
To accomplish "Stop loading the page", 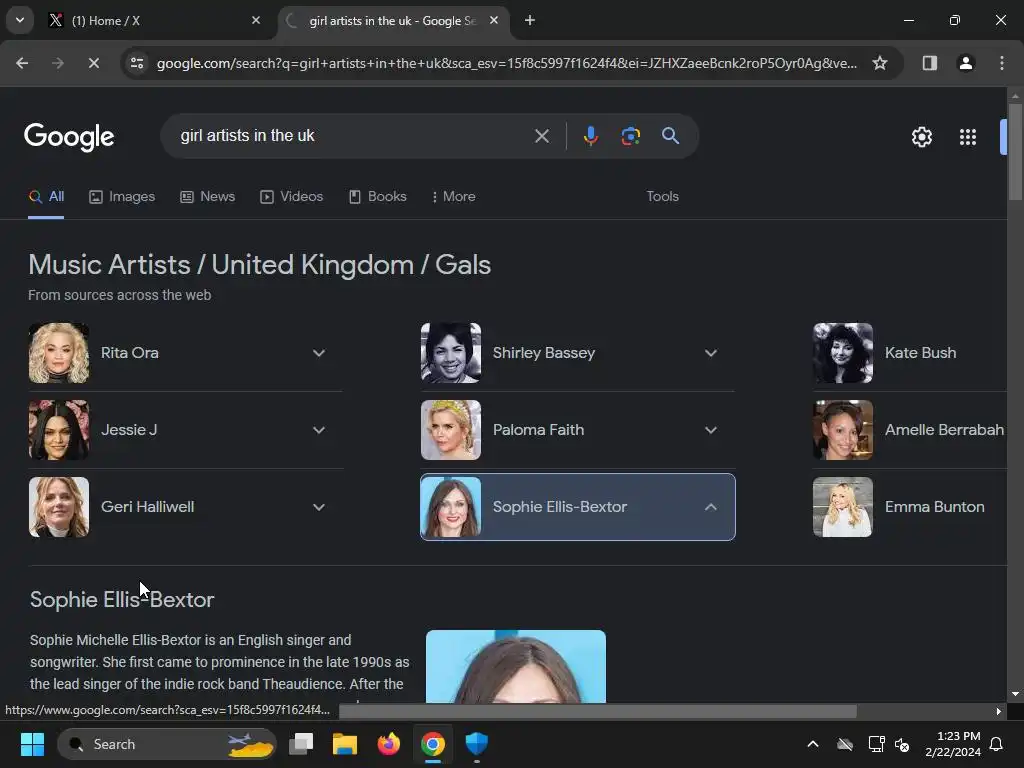I will pos(93,63).
